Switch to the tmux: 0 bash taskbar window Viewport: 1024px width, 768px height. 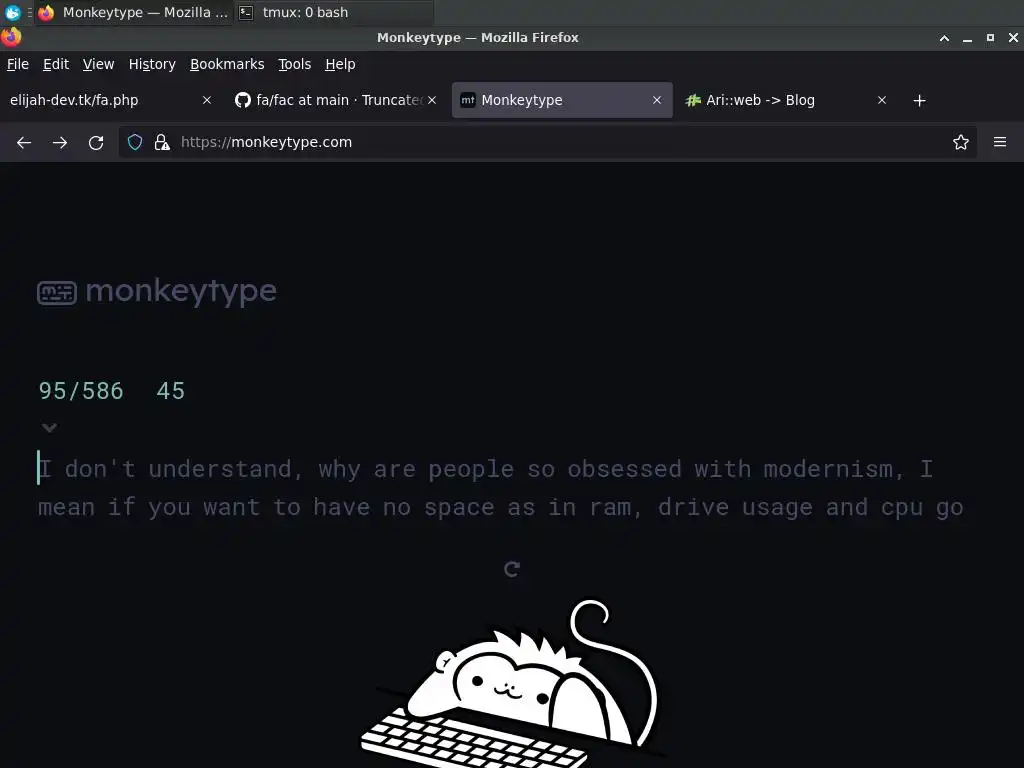click(333, 12)
